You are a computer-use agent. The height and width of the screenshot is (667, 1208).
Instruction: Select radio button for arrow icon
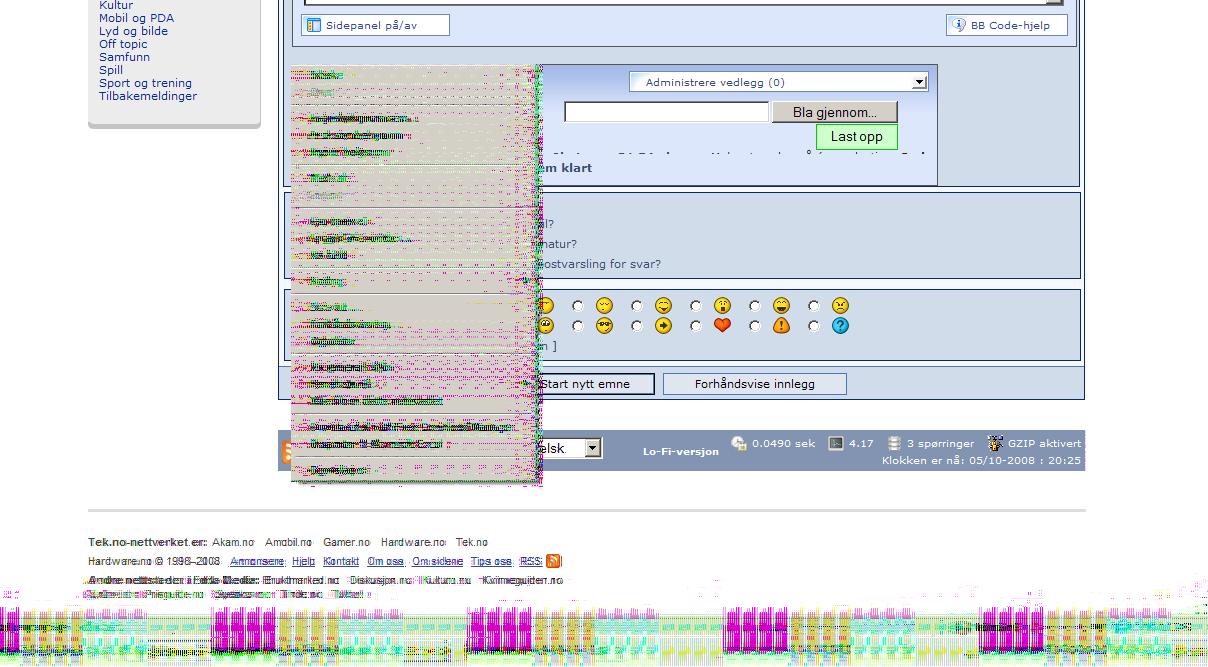(x=636, y=326)
